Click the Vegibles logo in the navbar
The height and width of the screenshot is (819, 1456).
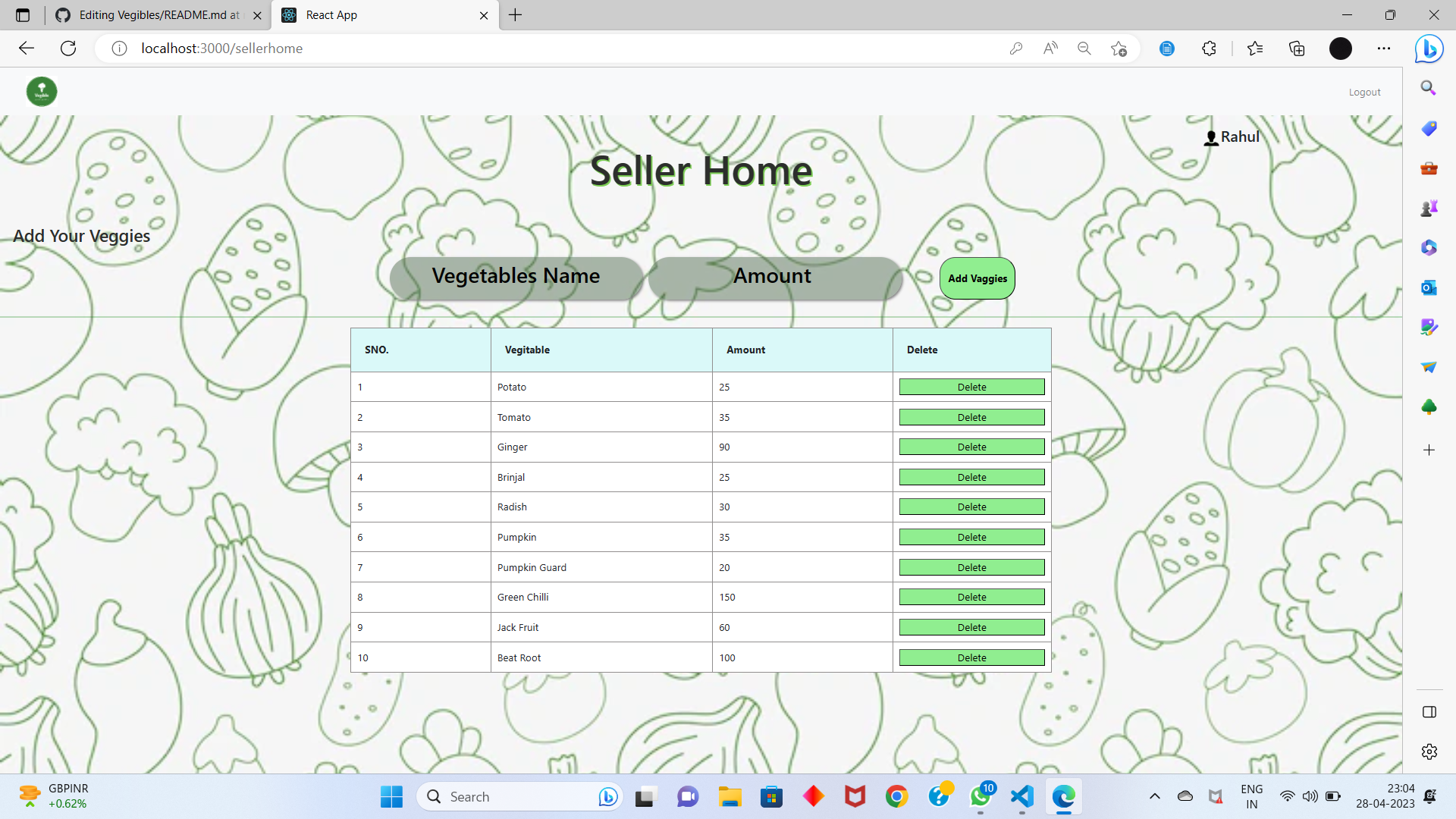point(41,91)
